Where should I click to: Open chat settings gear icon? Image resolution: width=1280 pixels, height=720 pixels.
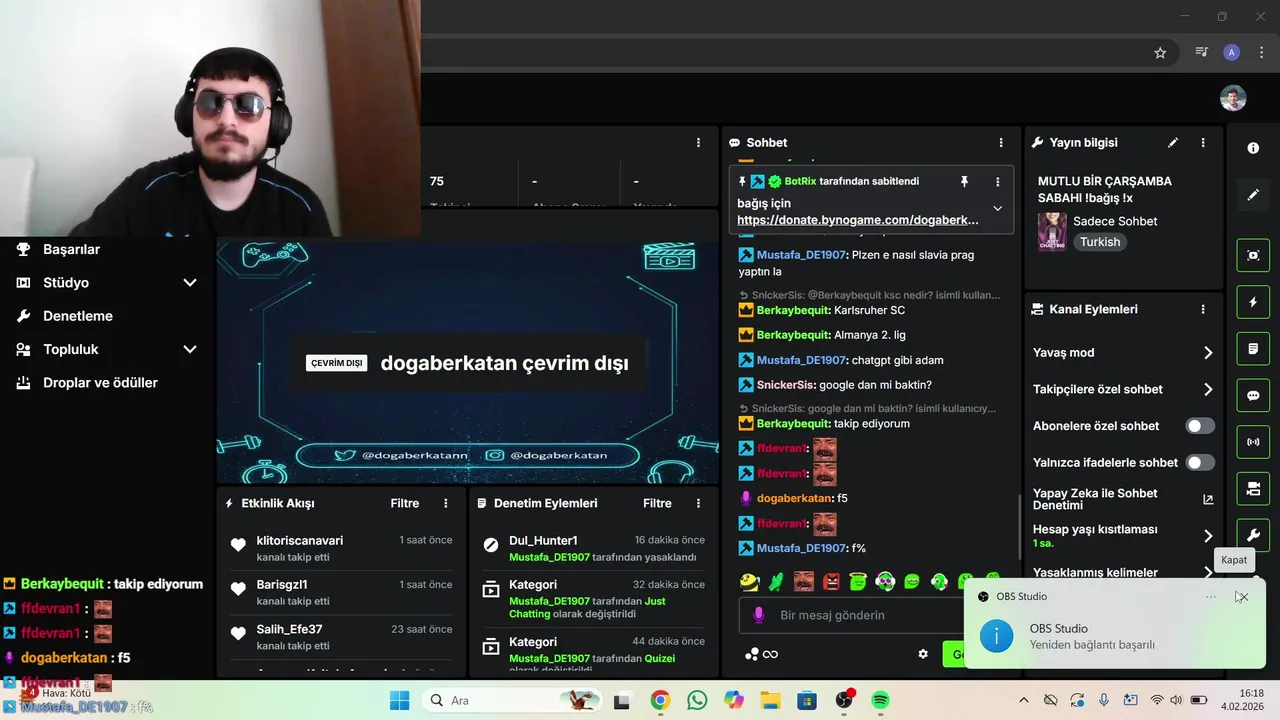click(x=923, y=654)
